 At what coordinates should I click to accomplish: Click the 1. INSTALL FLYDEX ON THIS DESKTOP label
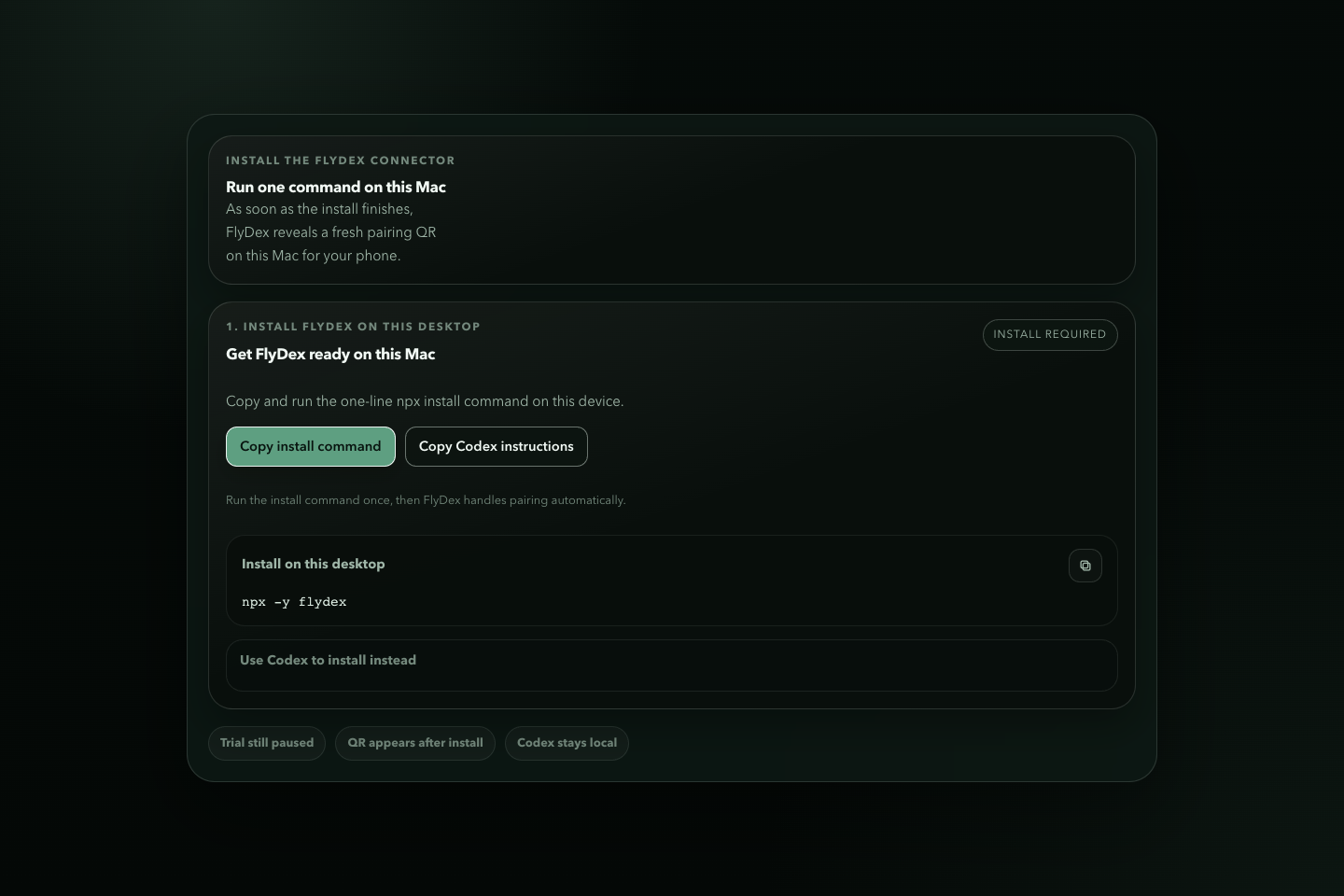pyautogui.click(x=353, y=327)
